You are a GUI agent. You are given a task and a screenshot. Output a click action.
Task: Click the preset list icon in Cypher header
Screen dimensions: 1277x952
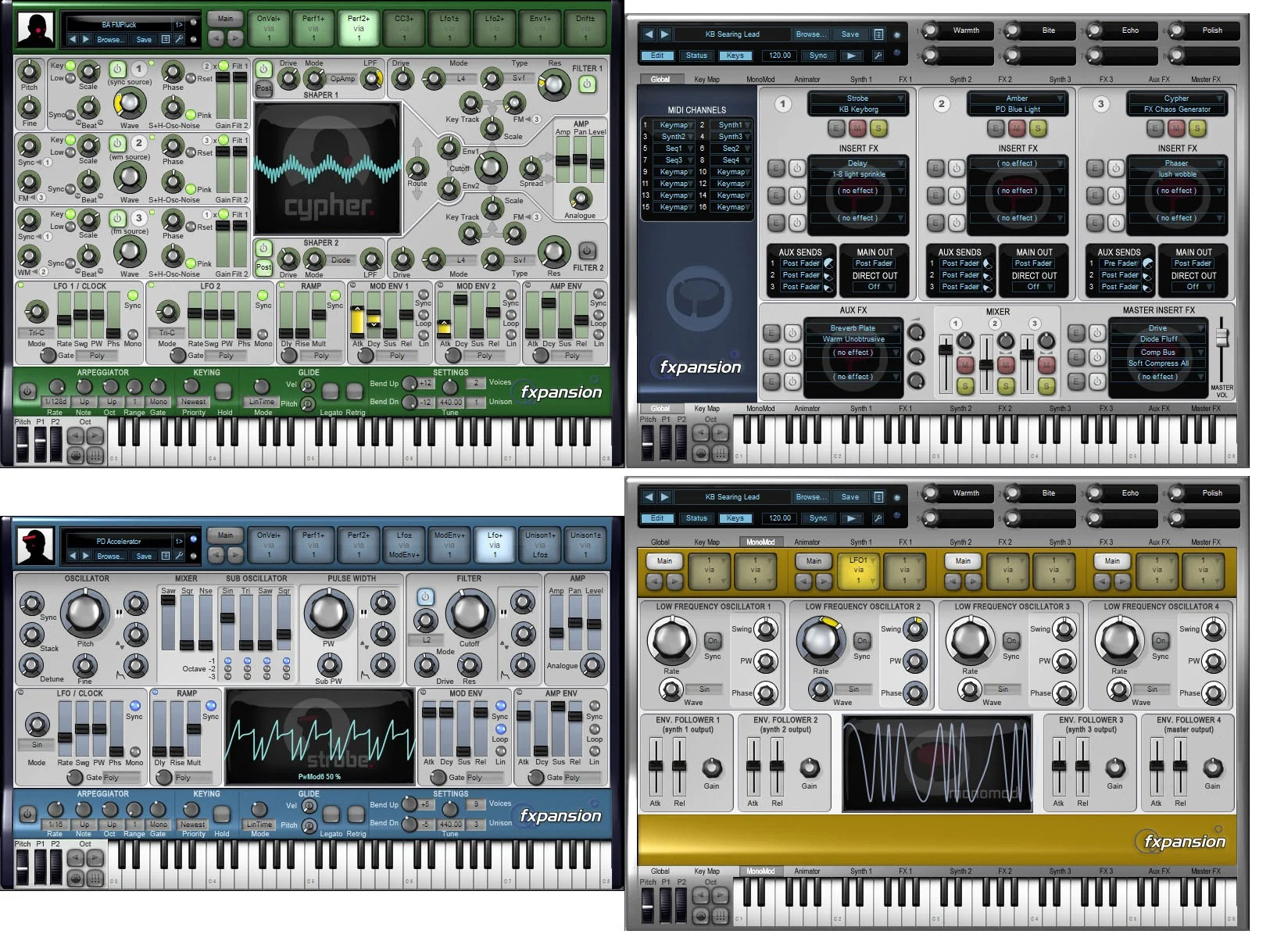point(166,39)
